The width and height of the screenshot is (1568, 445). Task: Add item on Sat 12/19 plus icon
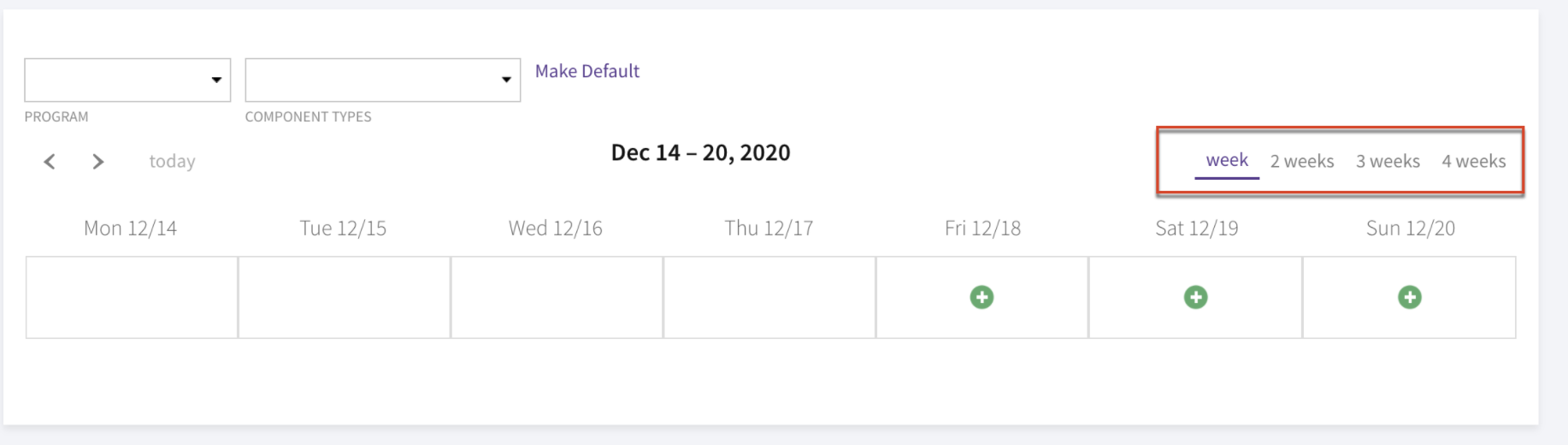click(x=1195, y=297)
